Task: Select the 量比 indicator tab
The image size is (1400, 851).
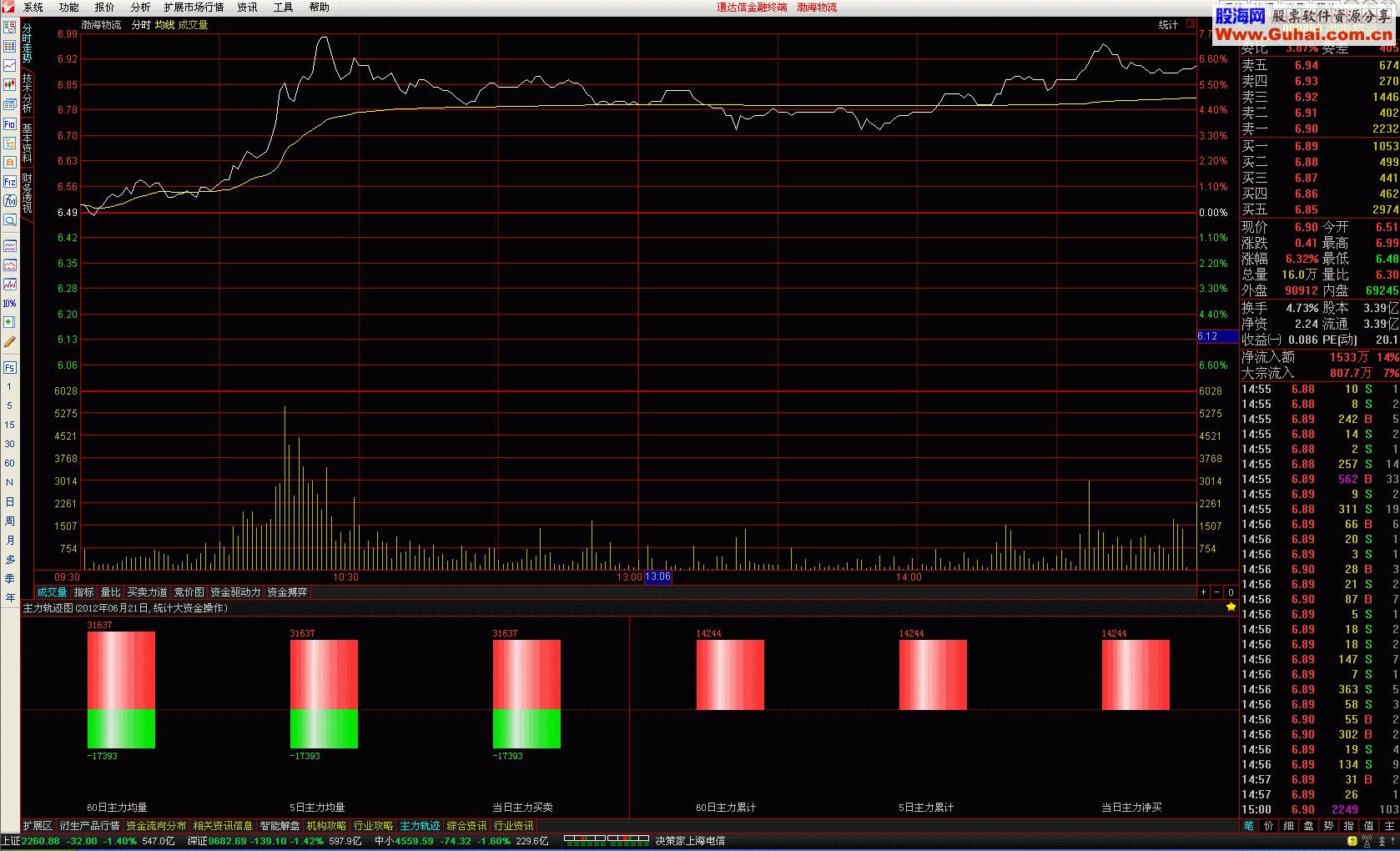Action: coord(111,592)
